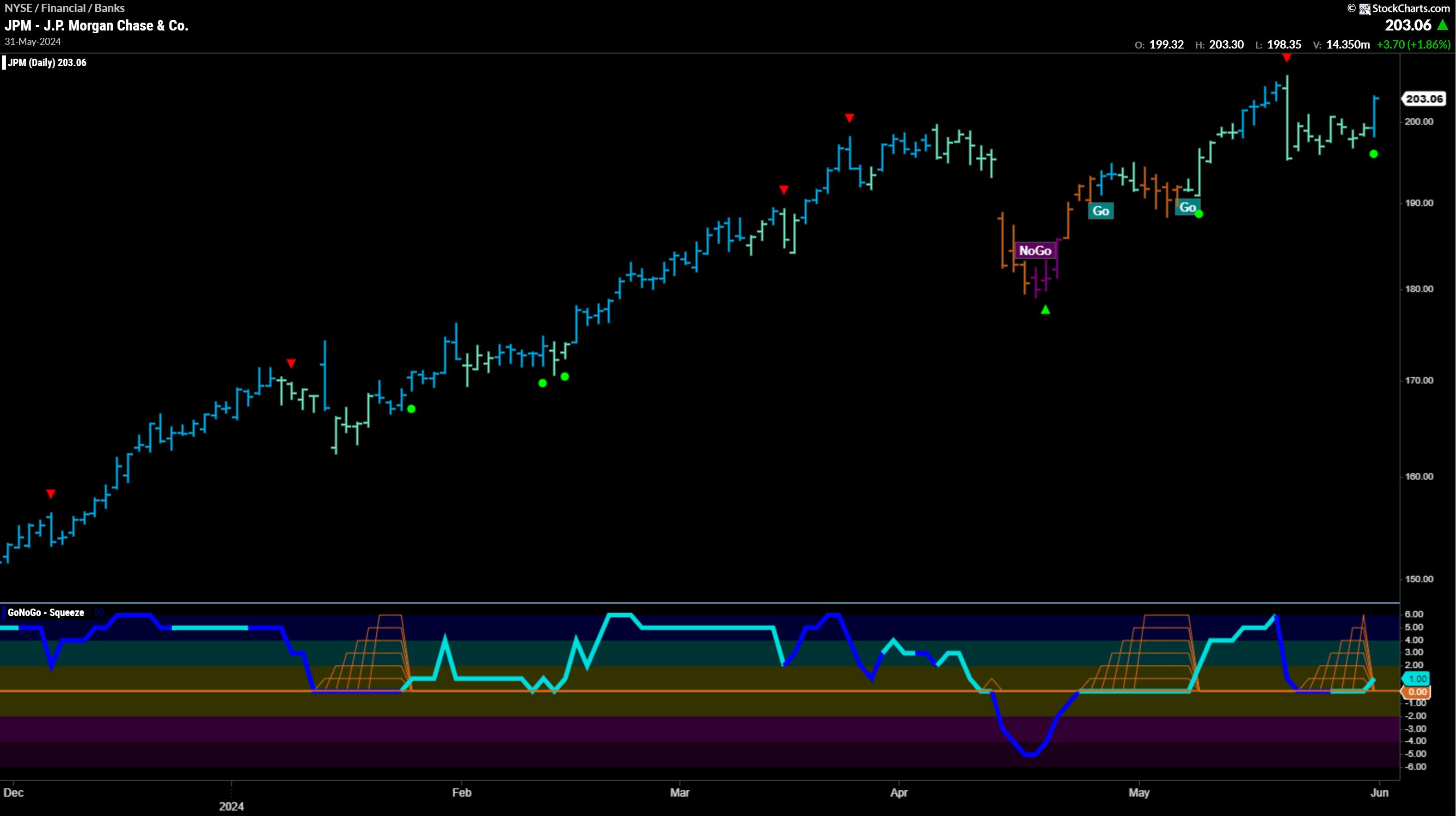Image resolution: width=1456 pixels, height=817 pixels.
Task: Click the cyan 1.00 oscillator value tag
Action: click(1417, 679)
